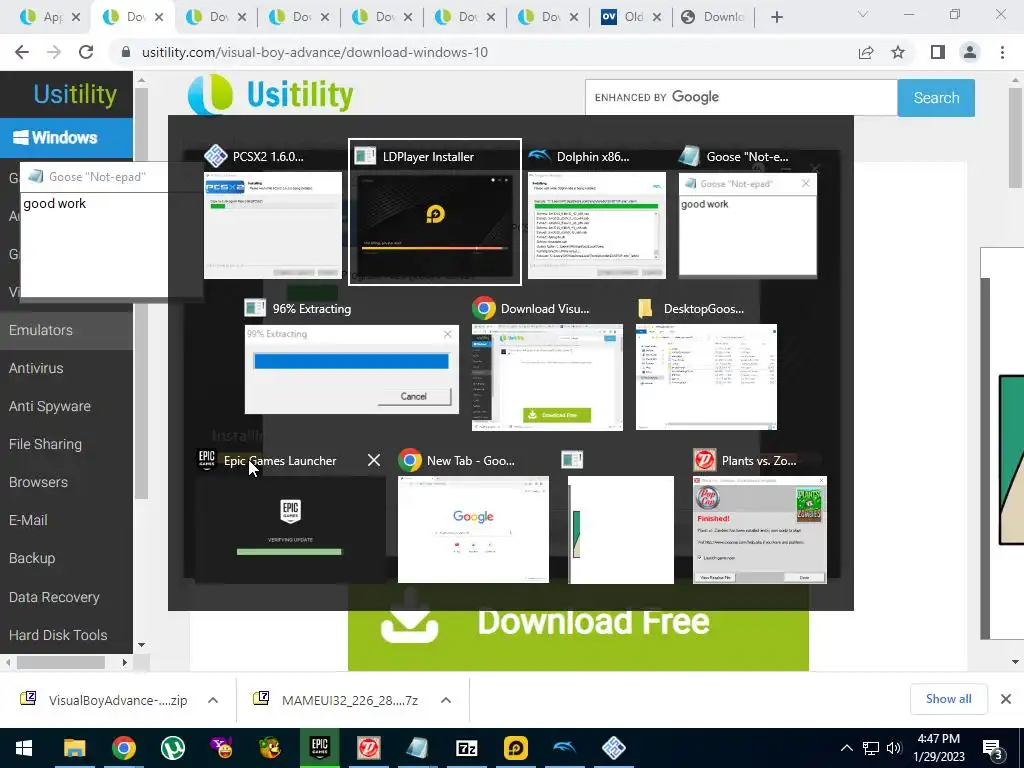1024x768 pixels.
Task: Open the tab search dropdown
Action: pos(863,14)
